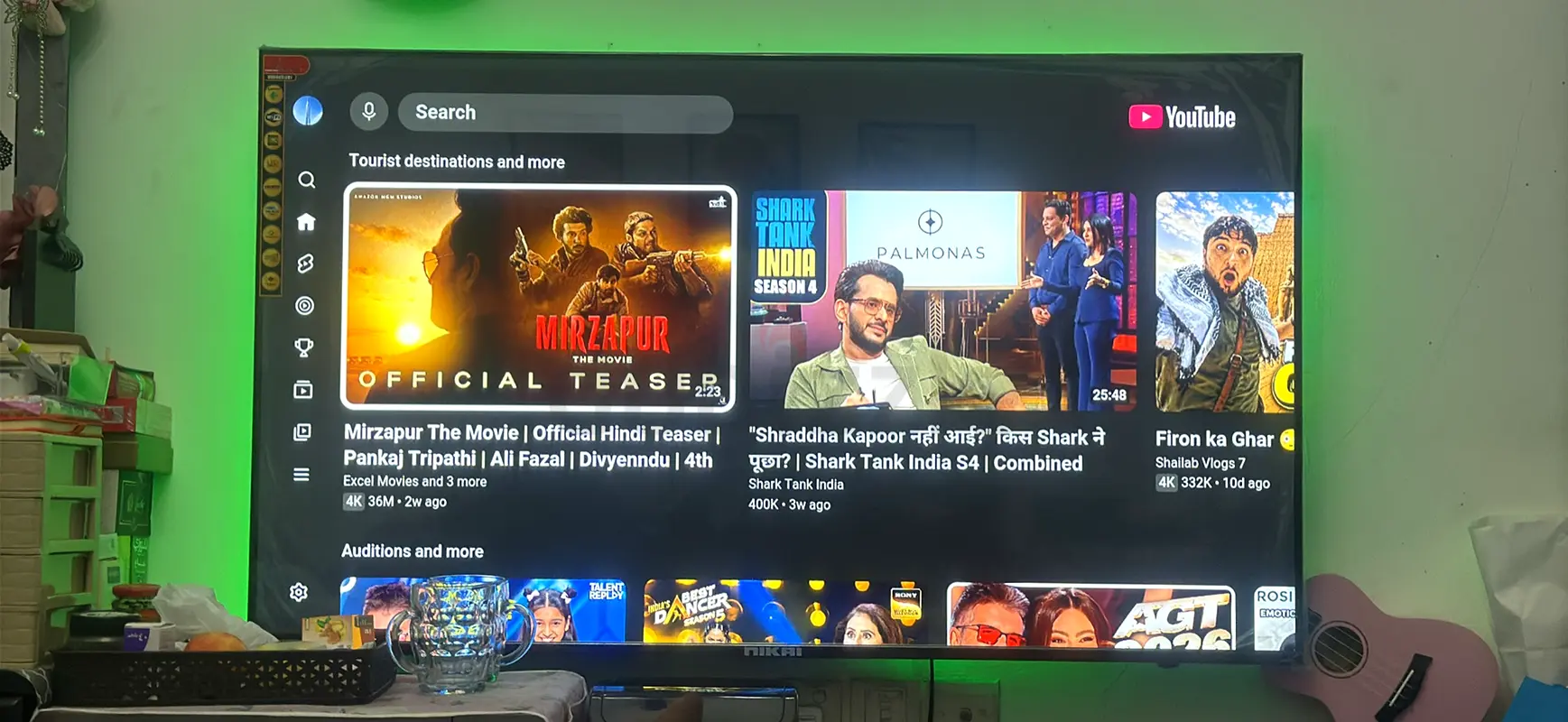
Task: Click the YouTube logo
Action: coord(1183,117)
